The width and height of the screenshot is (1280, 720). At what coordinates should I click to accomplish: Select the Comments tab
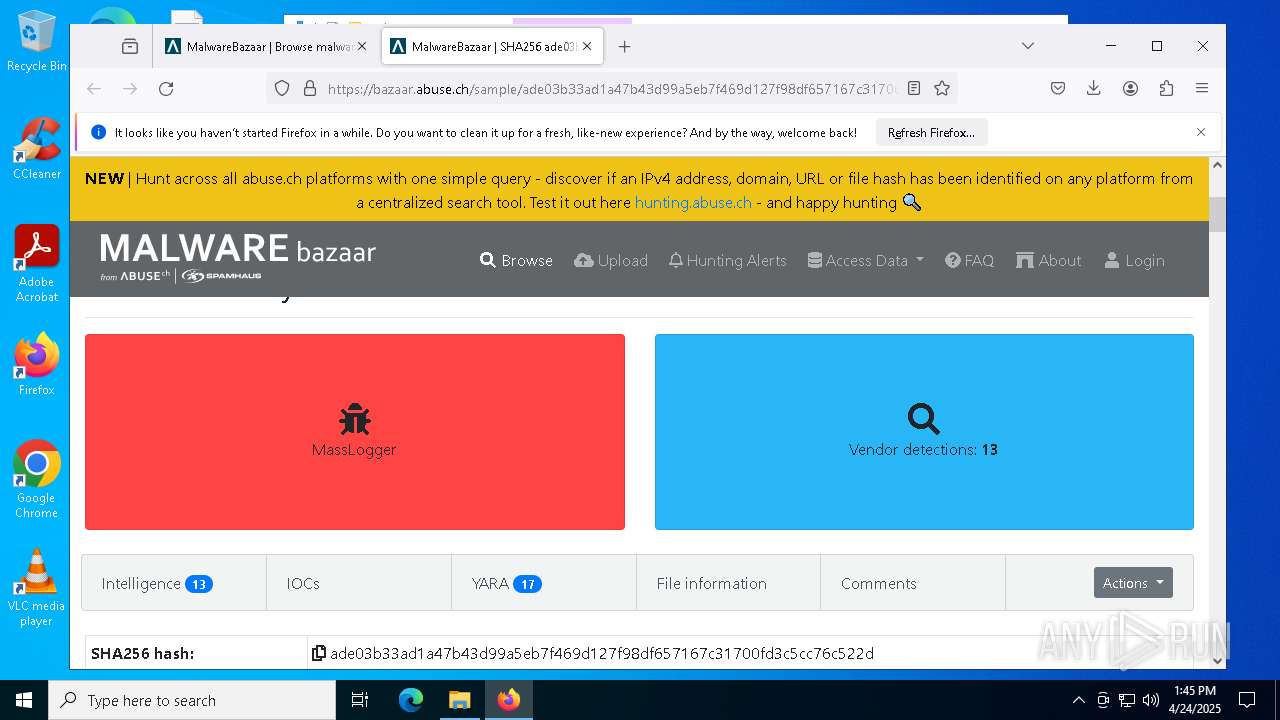point(913,583)
